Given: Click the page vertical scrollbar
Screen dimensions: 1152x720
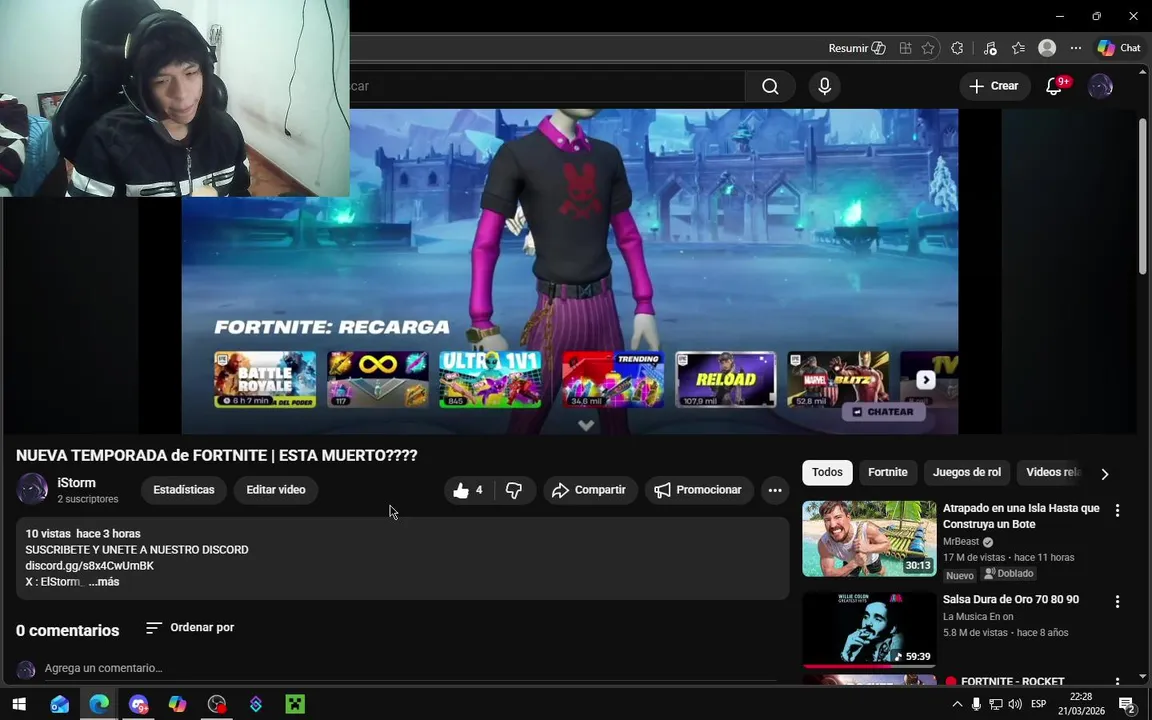Looking at the screenshot, I should [1142, 197].
